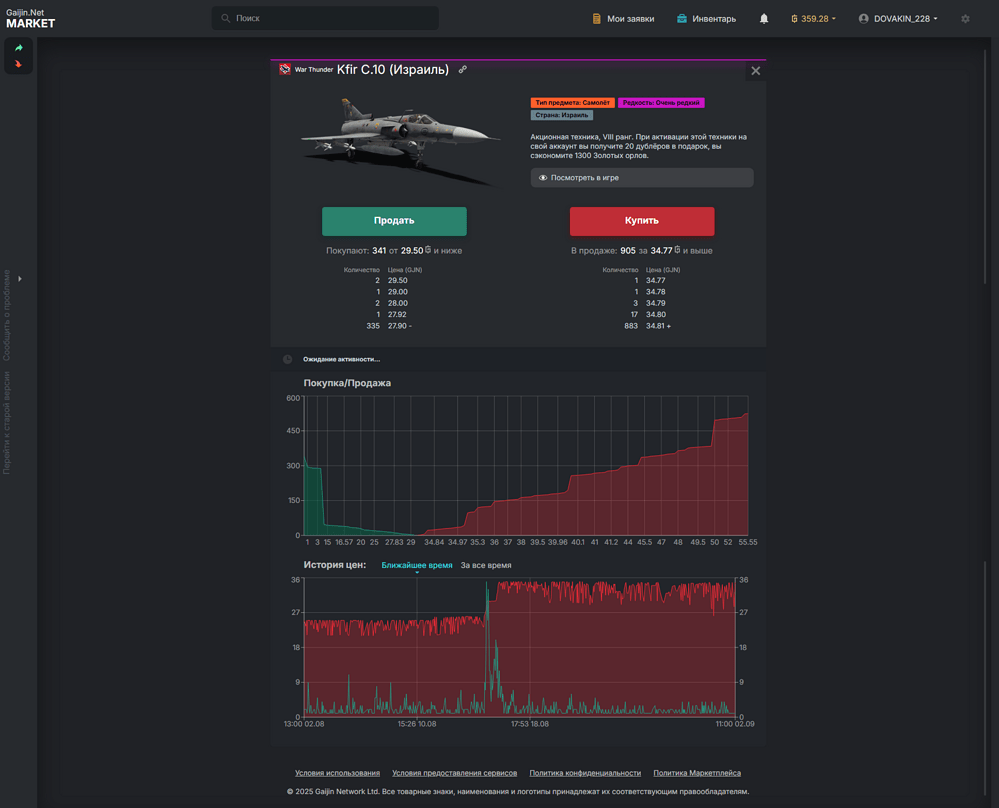Click the 15:26 10.08 time label on price chart
999x808 pixels.
click(417, 724)
